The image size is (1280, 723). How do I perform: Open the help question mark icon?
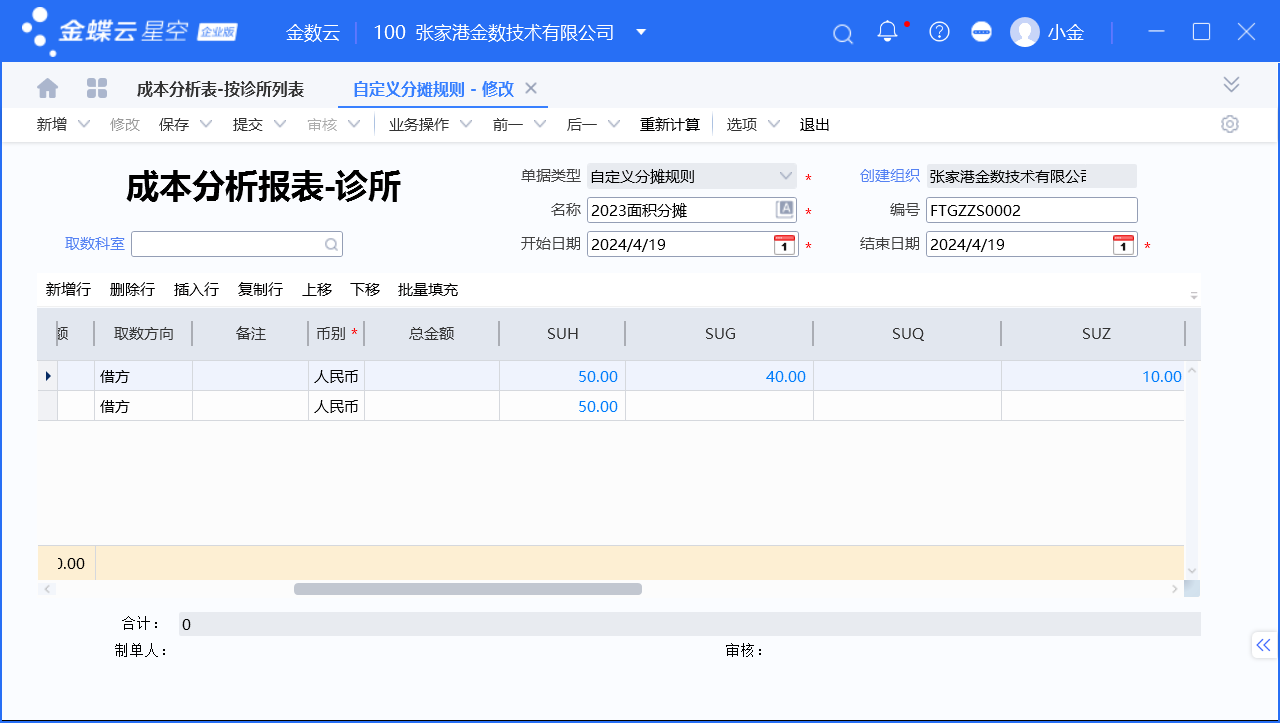pyautogui.click(x=939, y=32)
